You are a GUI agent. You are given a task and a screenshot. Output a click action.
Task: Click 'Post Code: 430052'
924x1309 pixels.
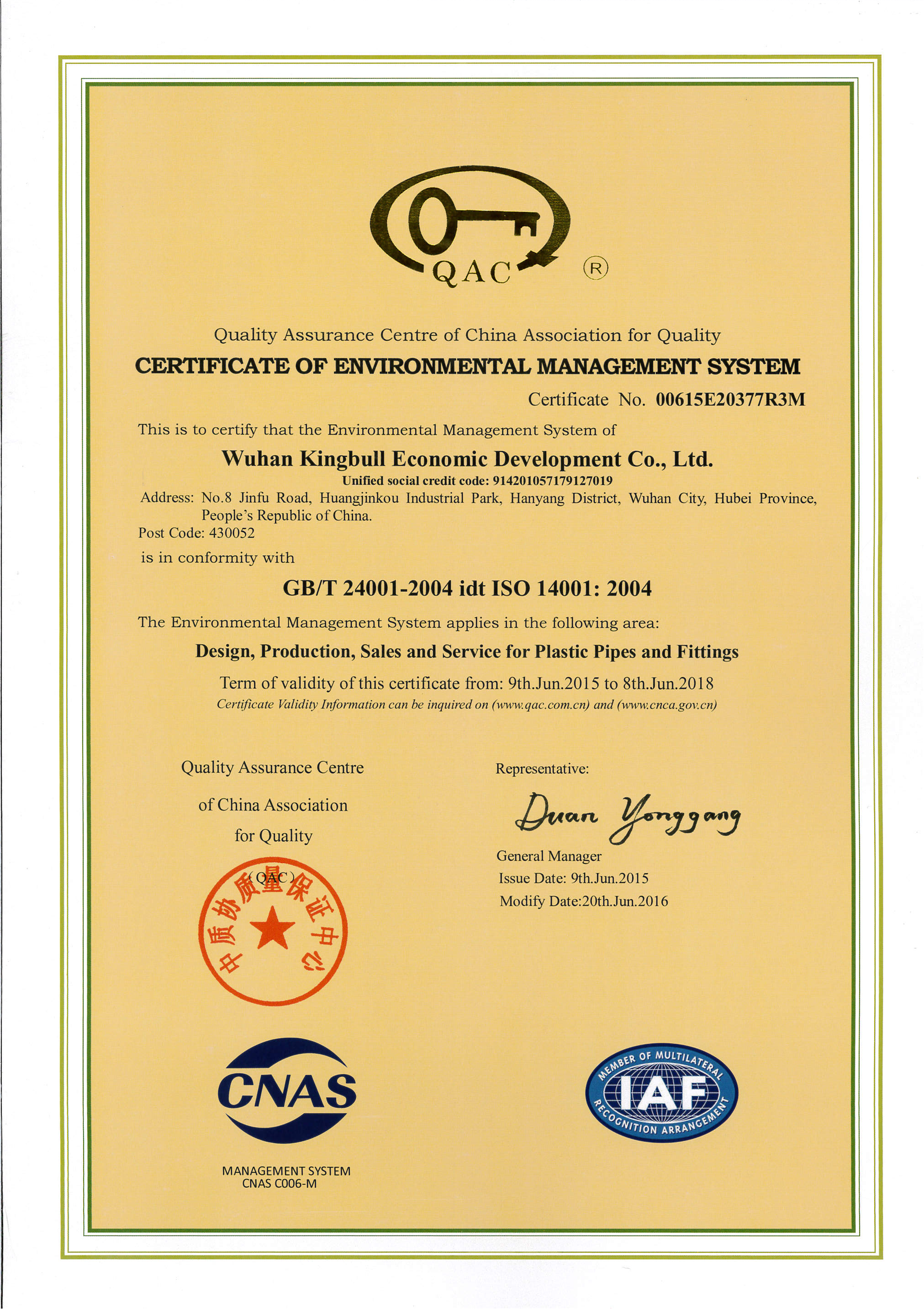pyautogui.click(x=196, y=533)
